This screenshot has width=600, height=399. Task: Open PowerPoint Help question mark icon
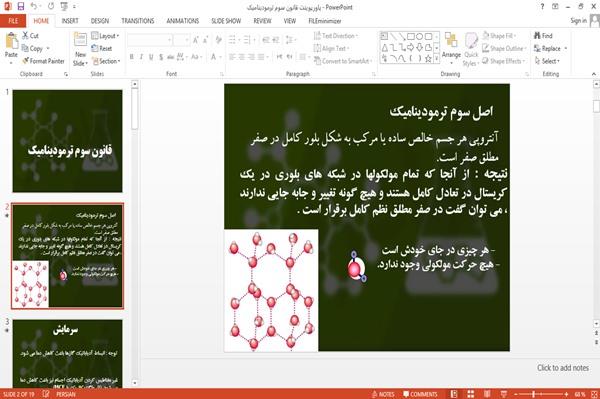pyautogui.click(x=542, y=7)
